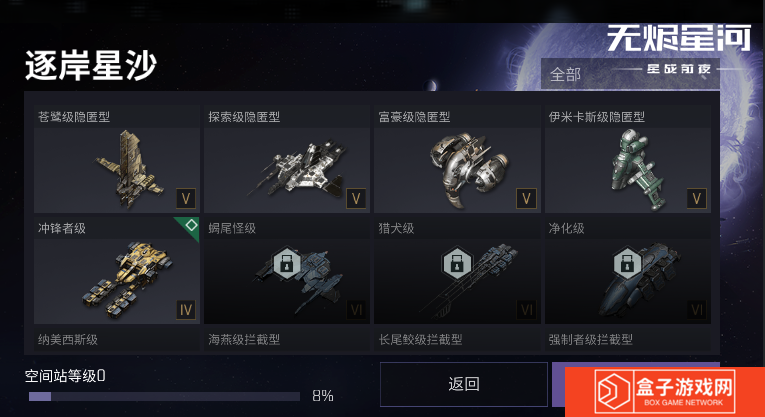Click the 空间站等级 progress bar

(x=164, y=397)
